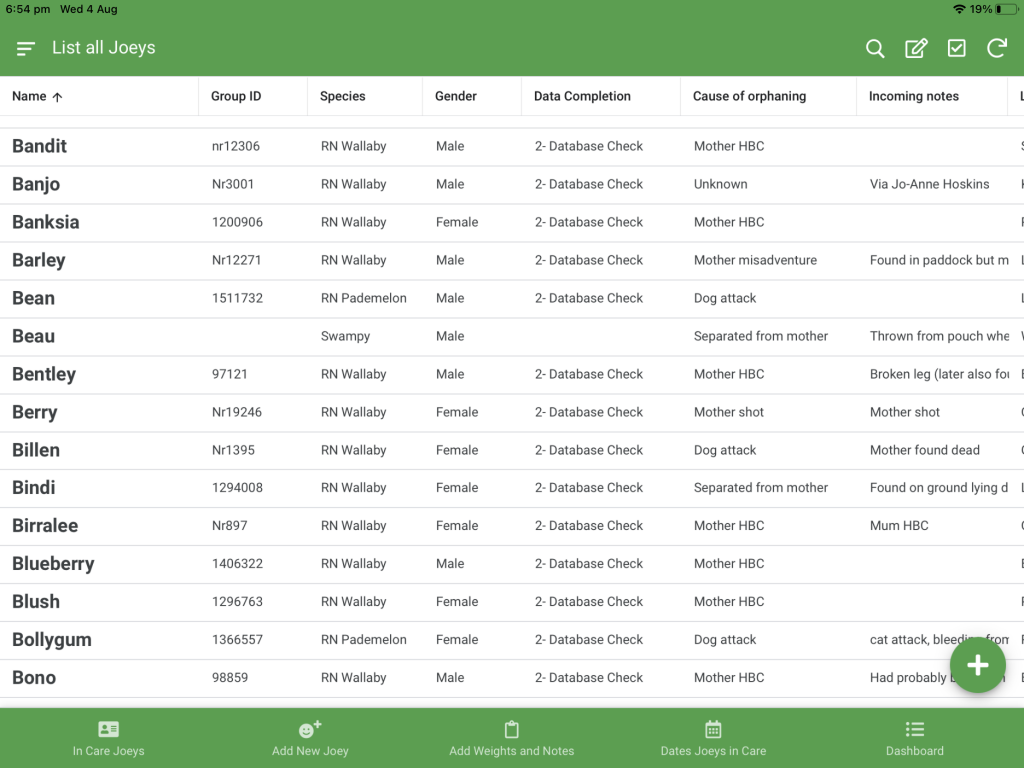Open Dates Joeys in Care tab
The width and height of the screenshot is (1024, 768).
(x=713, y=739)
